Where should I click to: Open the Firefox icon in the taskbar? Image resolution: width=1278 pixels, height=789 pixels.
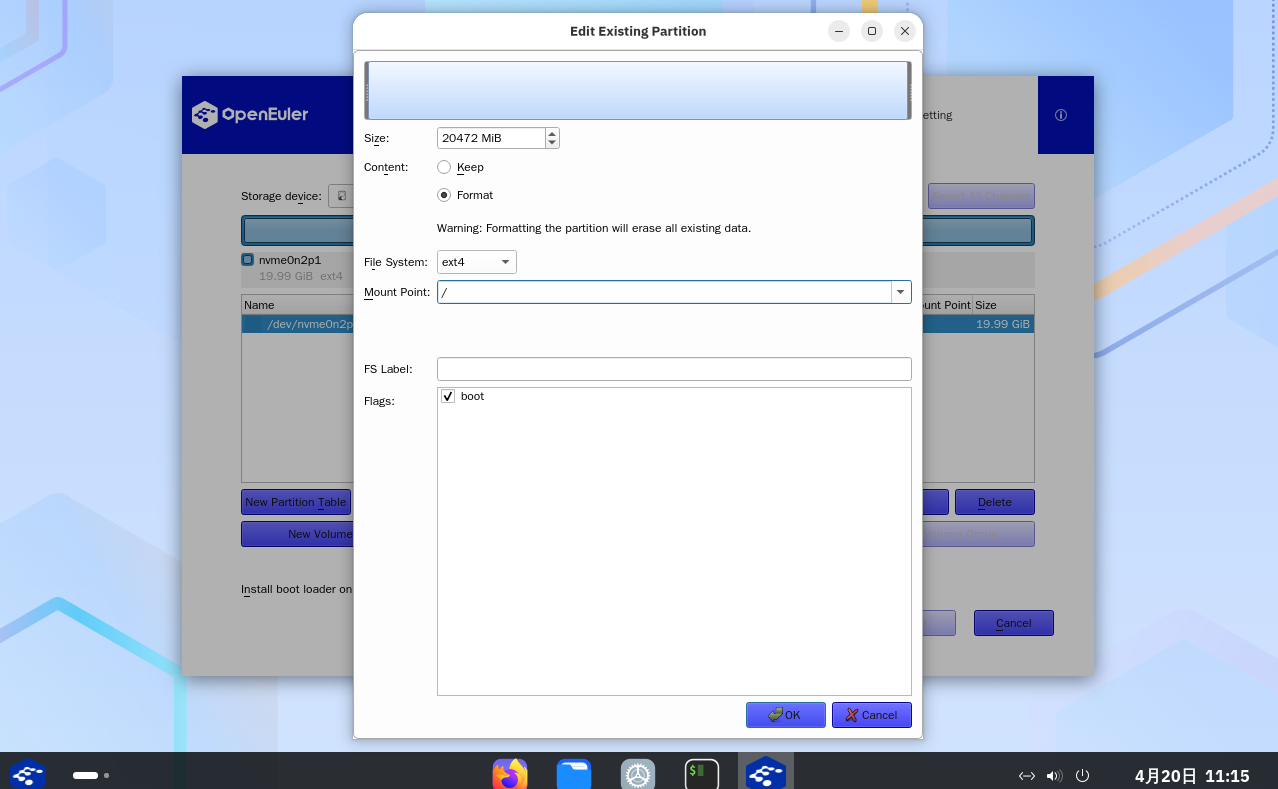510,775
